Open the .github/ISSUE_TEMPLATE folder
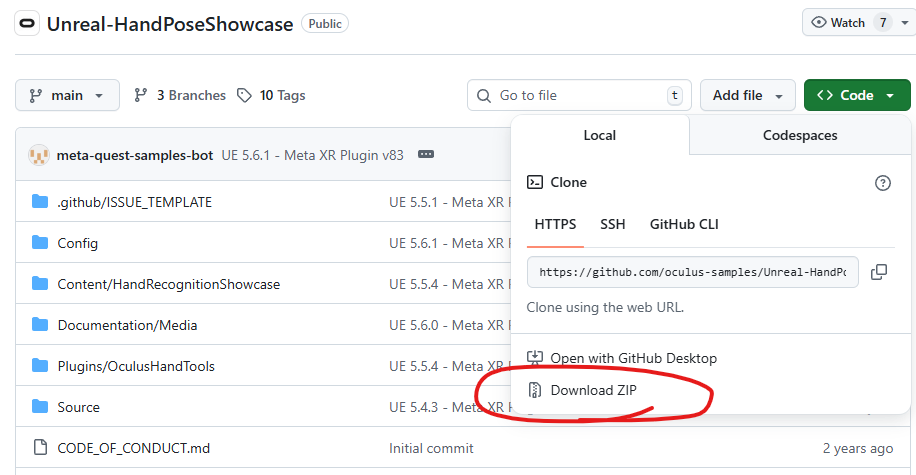916x475 pixels. coord(134,202)
